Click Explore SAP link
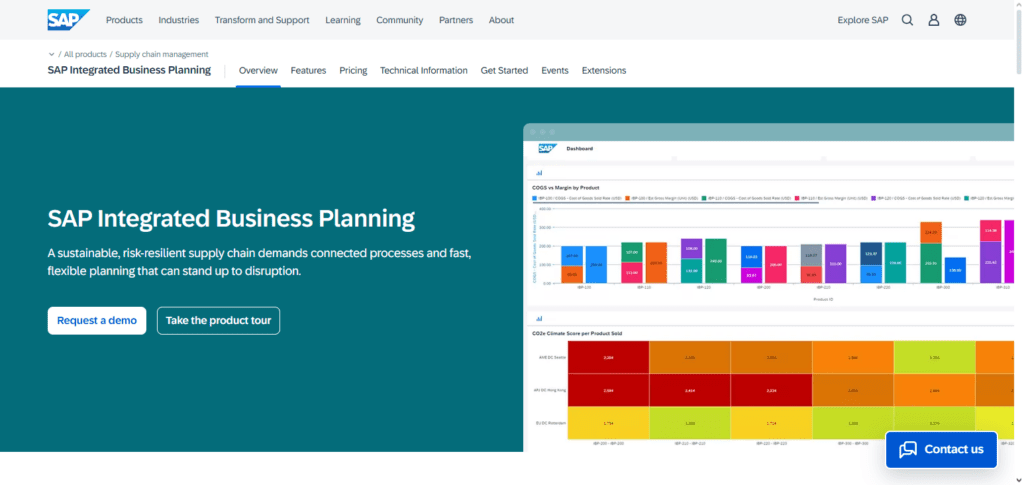The height and width of the screenshot is (485, 1024). (863, 20)
